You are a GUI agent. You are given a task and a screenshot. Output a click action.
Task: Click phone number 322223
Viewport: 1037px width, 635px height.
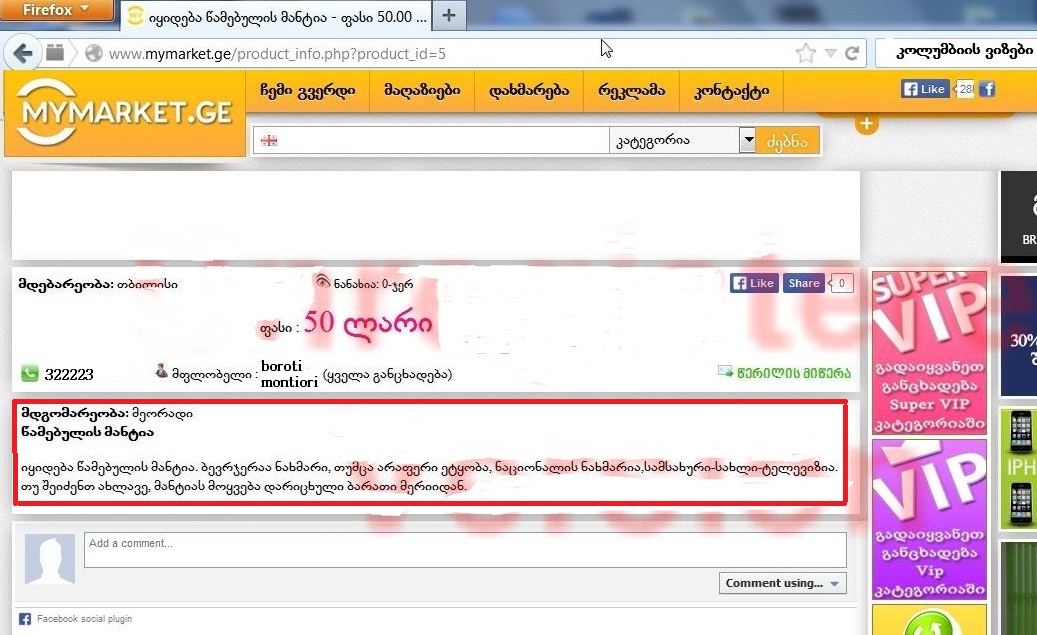point(69,374)
